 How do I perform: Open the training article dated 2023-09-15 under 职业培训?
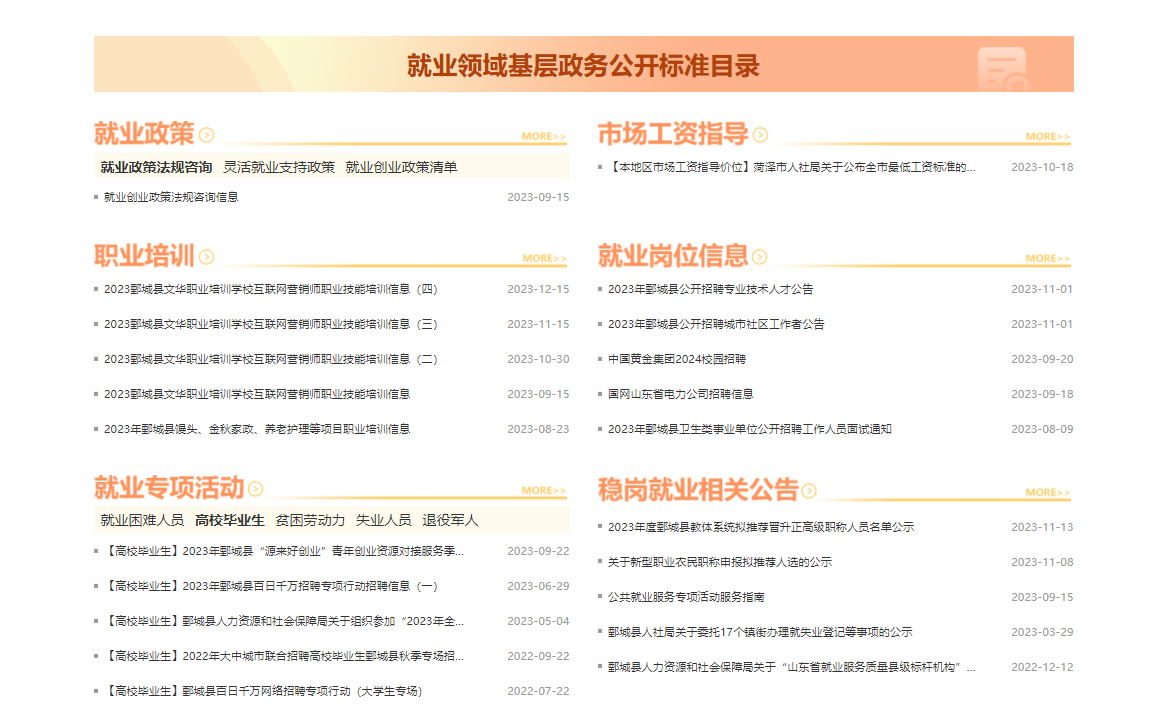pyautogui.click(x=257, y=394)
